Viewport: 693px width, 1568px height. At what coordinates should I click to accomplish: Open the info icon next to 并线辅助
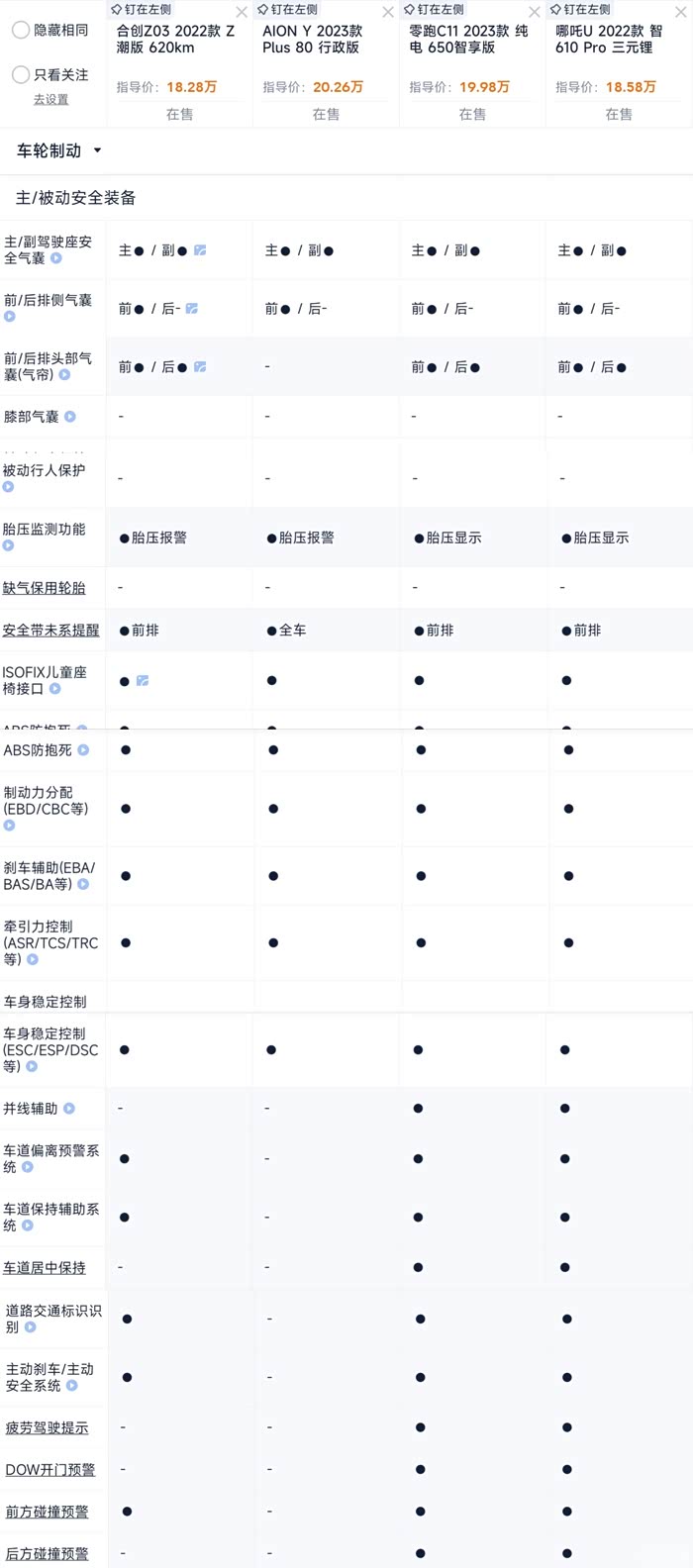point(68,1109)
